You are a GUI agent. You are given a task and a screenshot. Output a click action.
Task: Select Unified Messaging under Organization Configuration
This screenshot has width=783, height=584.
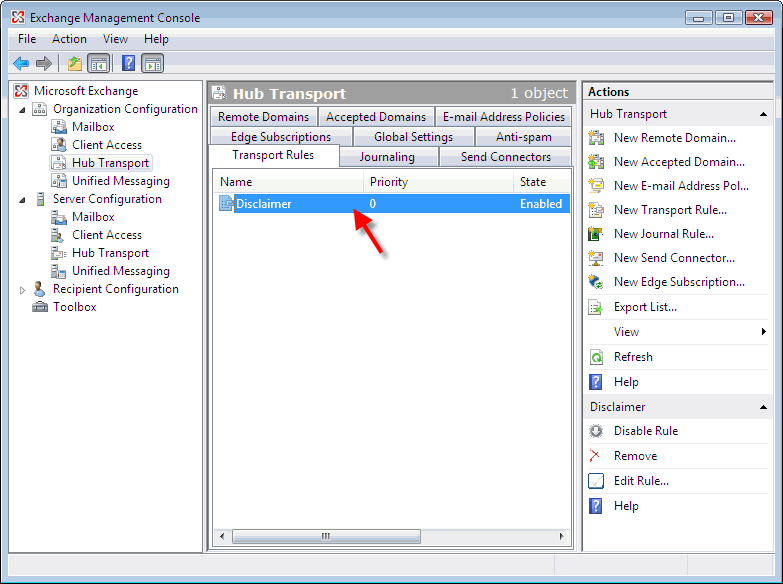121,181
